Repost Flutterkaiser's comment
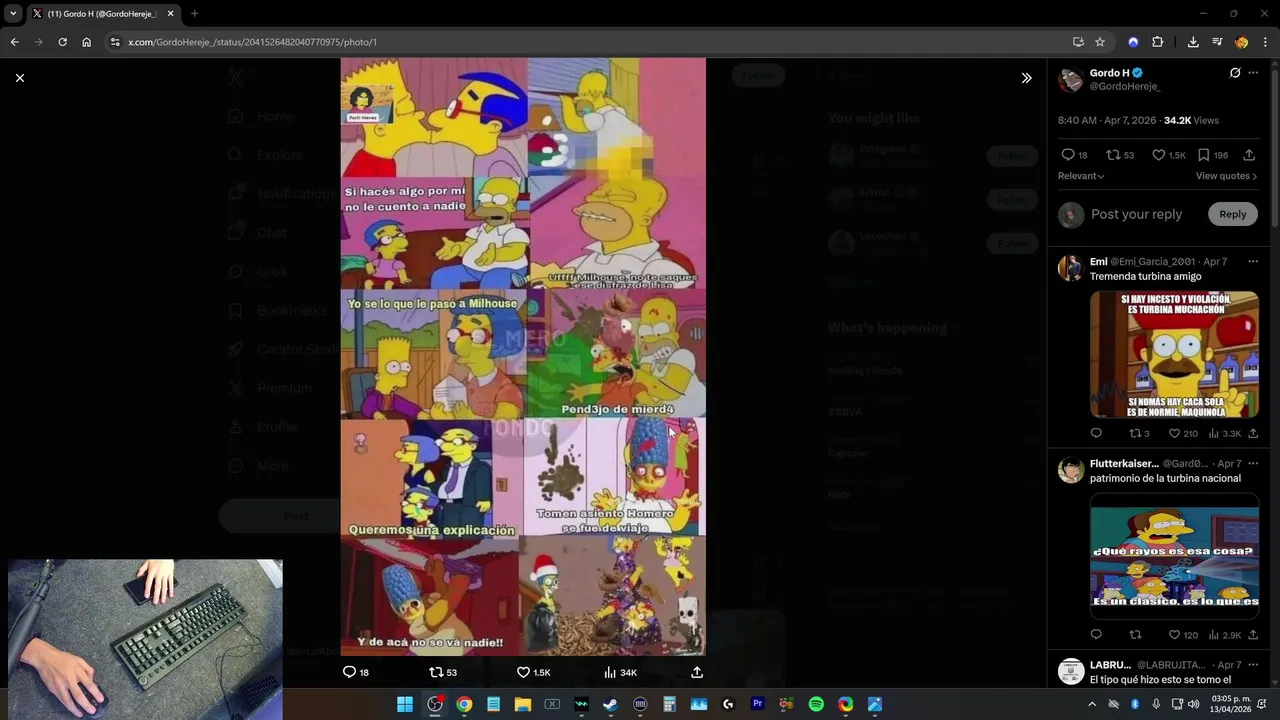This screenshot has height=720, width=1280. point(1135,635)
